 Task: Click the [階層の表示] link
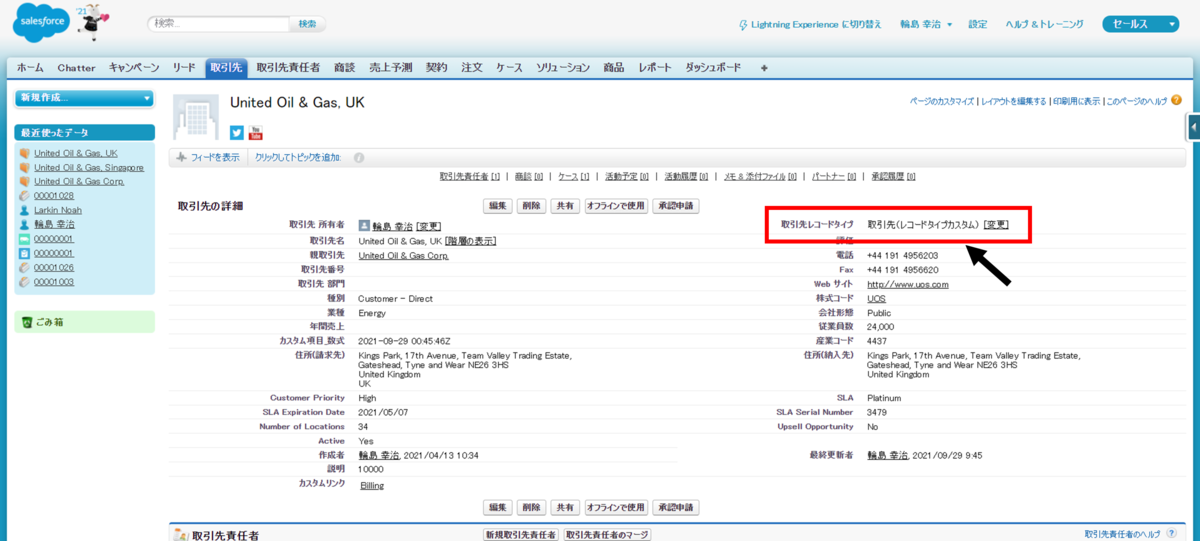pos(470,241)
